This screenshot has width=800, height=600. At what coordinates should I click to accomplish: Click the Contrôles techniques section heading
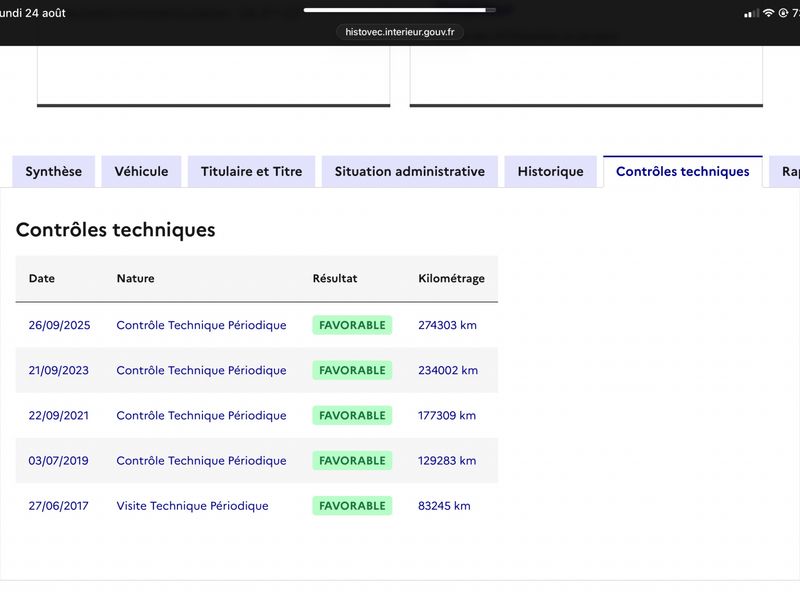click(115, 230)
